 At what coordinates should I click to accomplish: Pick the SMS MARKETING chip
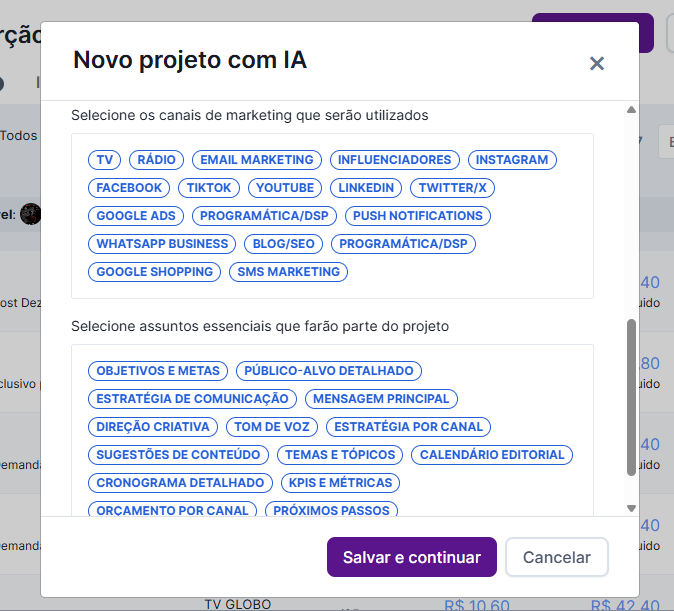click(288, 272)
